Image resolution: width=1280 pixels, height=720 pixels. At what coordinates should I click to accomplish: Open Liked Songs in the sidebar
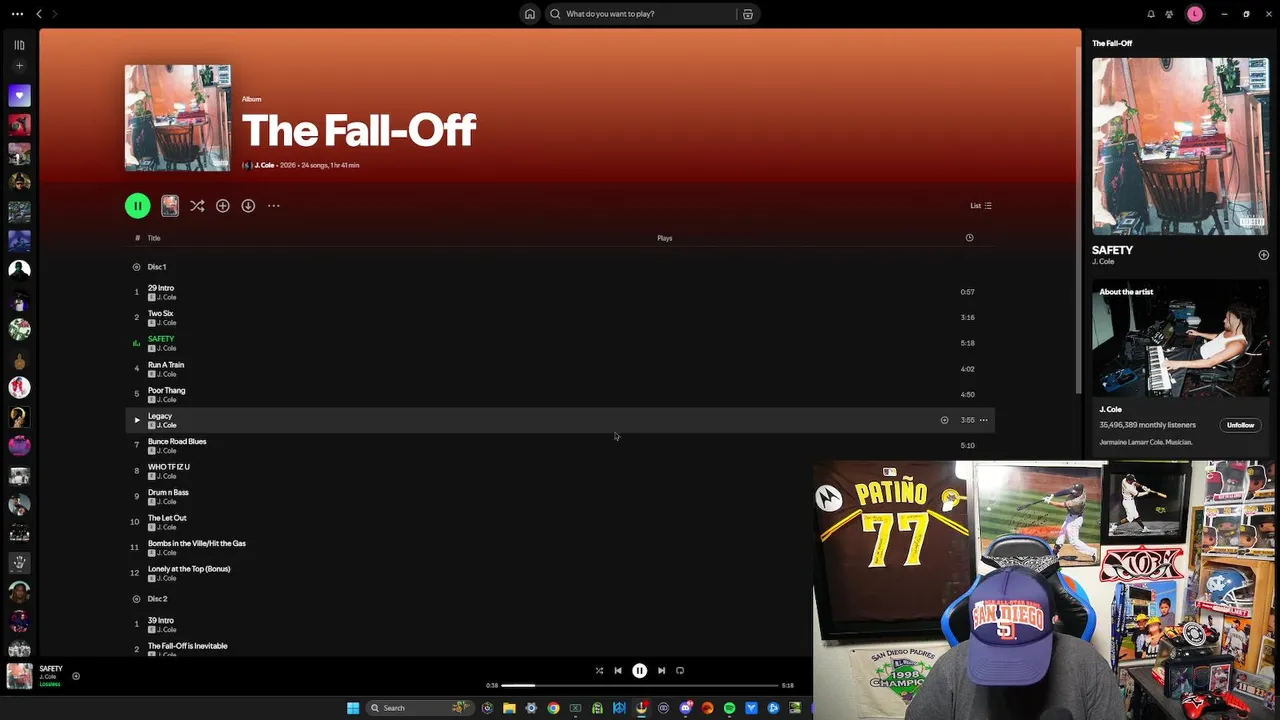click(19, 96)
